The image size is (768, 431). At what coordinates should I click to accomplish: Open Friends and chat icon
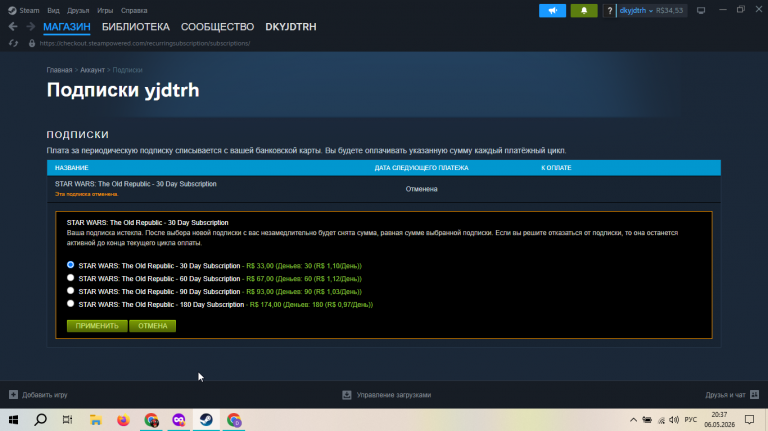(x=754, y=394)
